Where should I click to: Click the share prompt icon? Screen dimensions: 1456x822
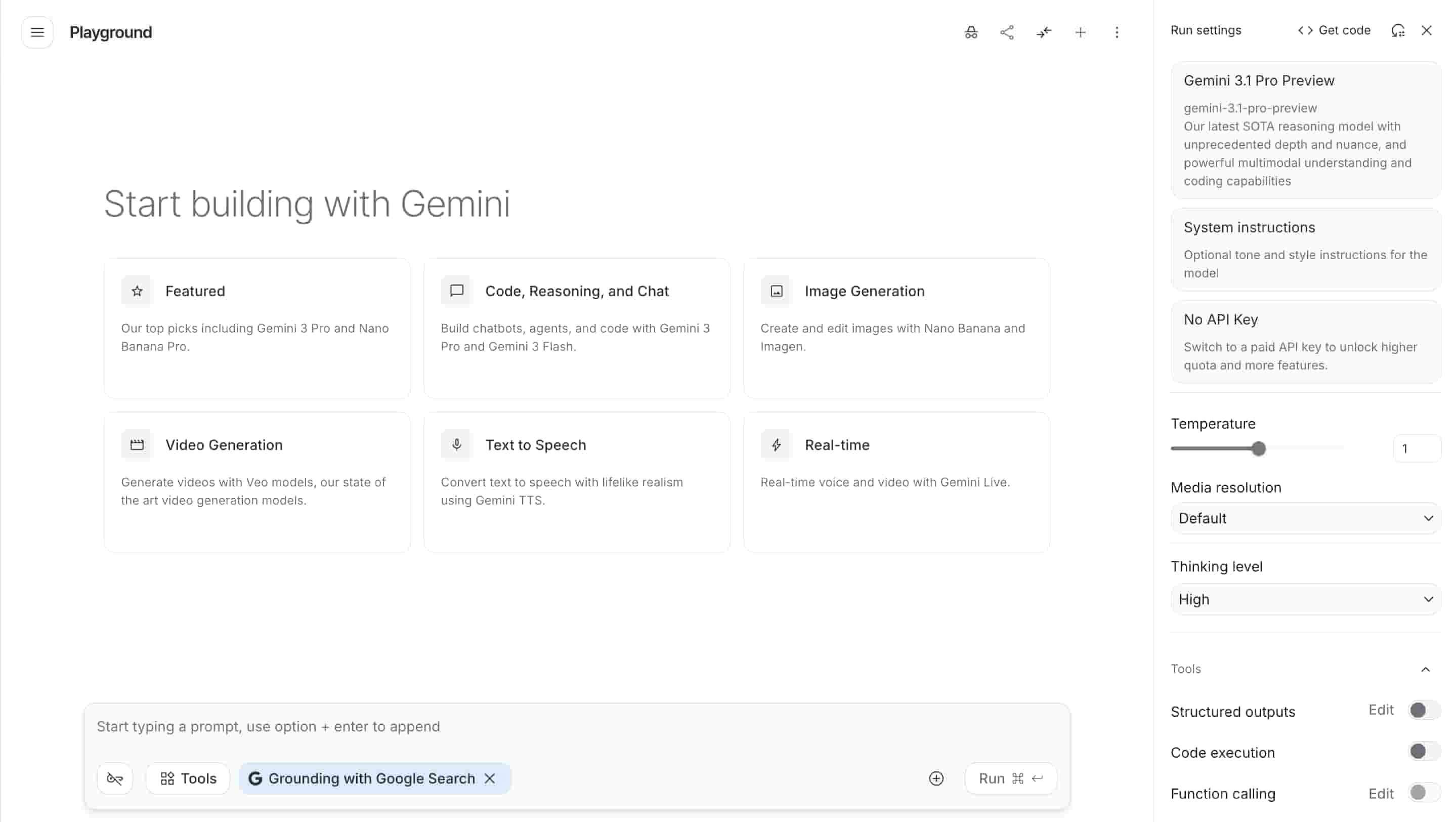pyautogui.click(x=1007, y=32)
